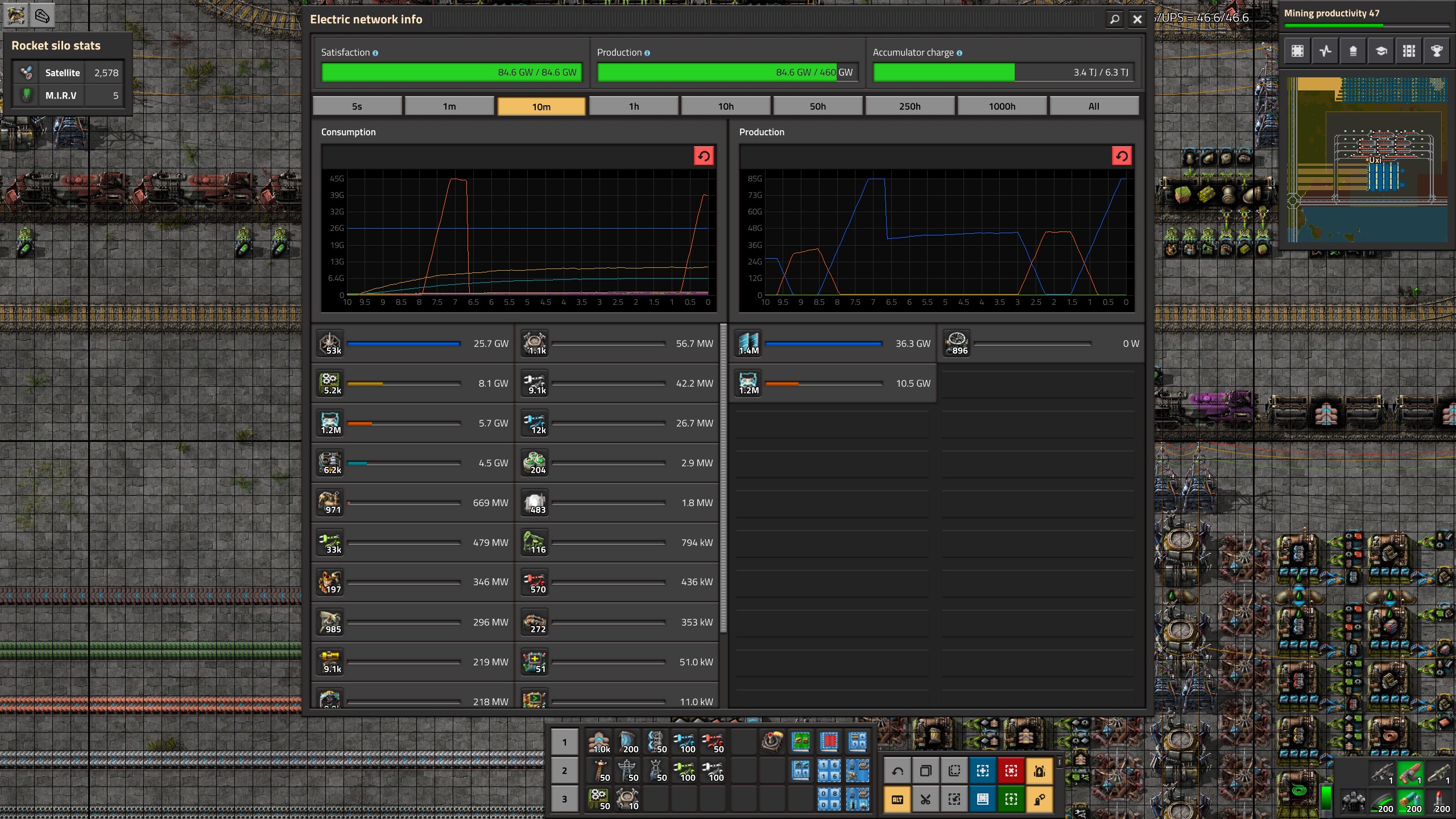The width and height of the screenshot is (1456, 819).
Task: Select the copy shortcut button
Action: (926, 771)
